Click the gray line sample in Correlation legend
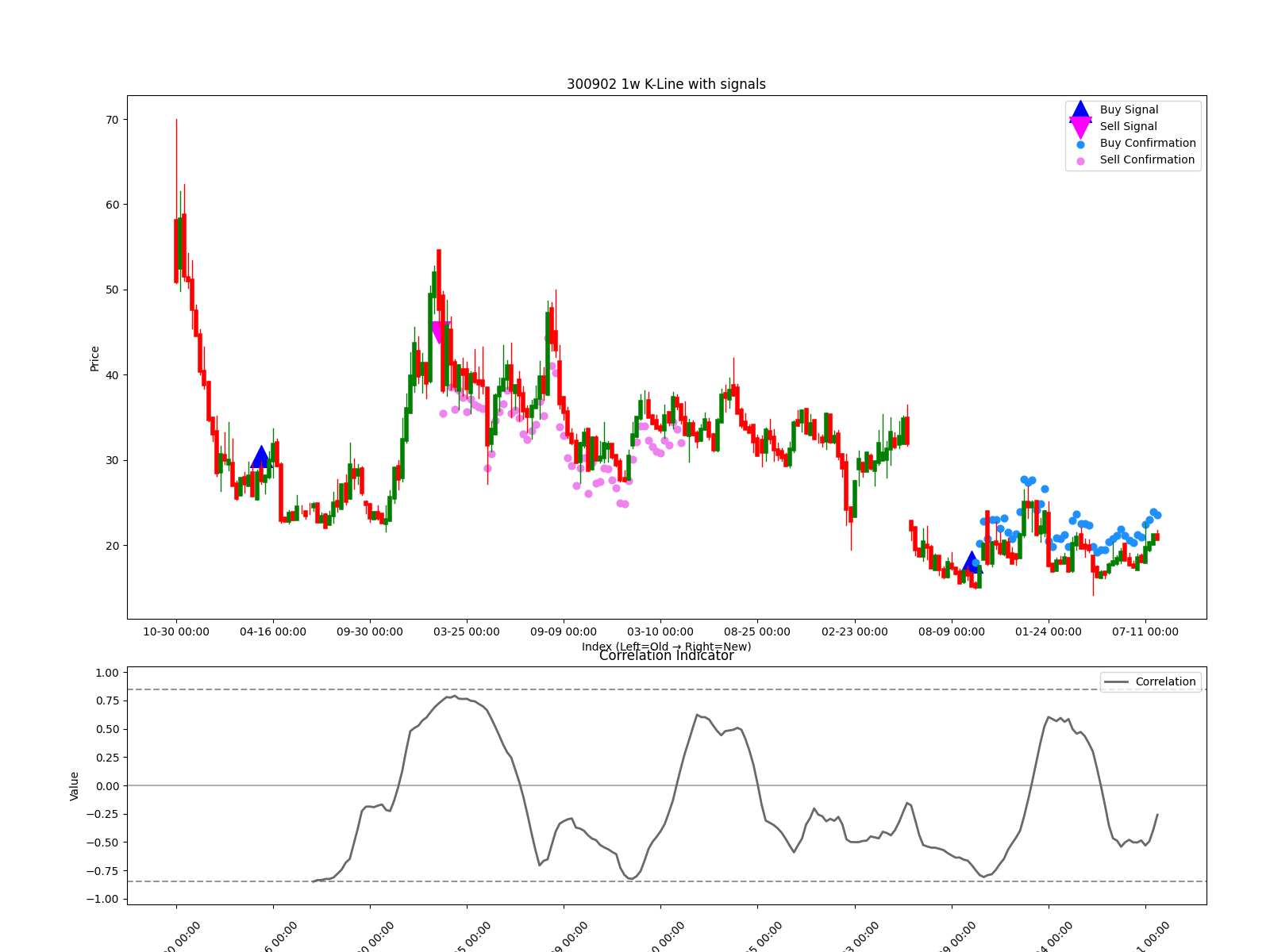The image size is (1270, 952). point(1115,682)
